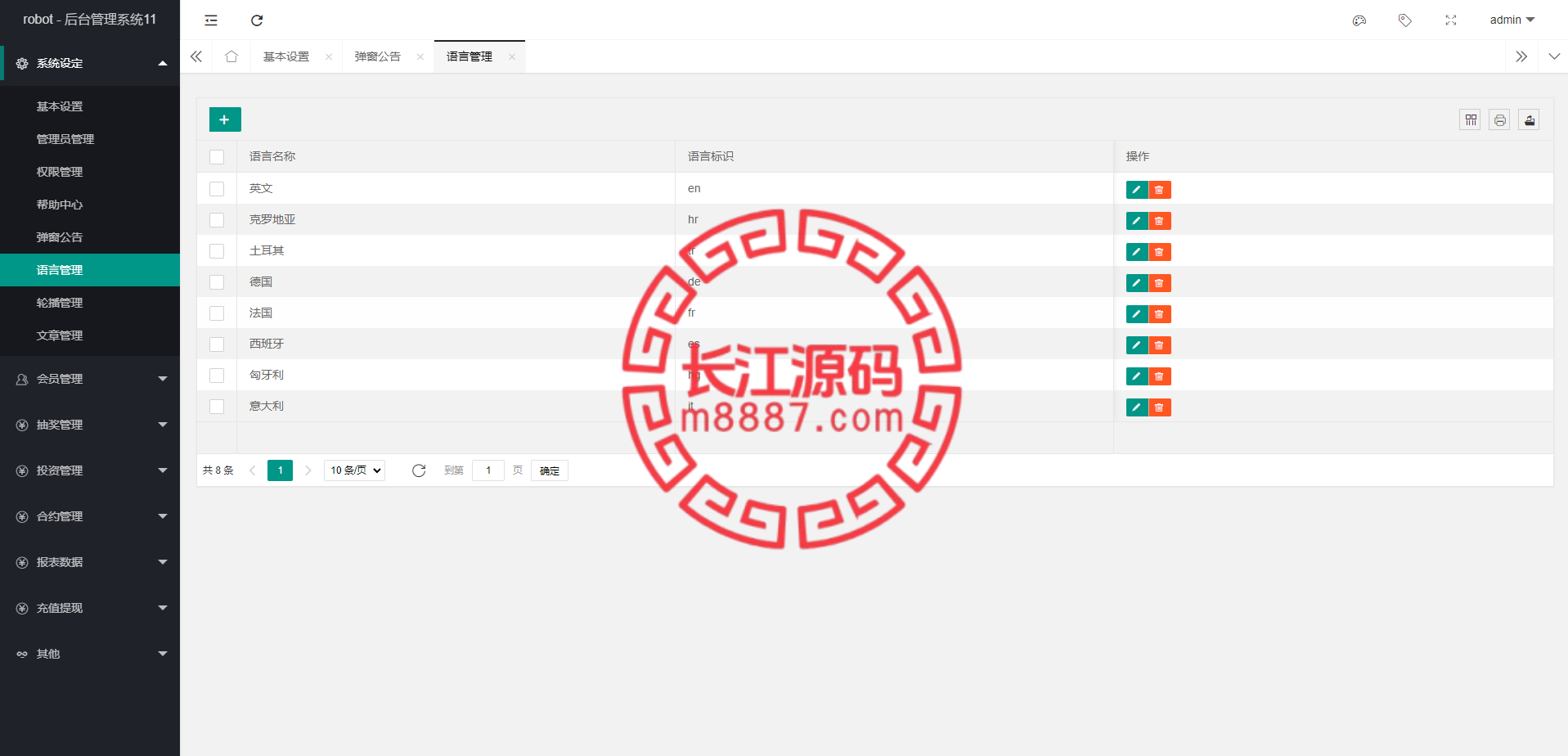Click the green add language button
Viewport: 1568px width, 756px height.
[x=225, y=119]
